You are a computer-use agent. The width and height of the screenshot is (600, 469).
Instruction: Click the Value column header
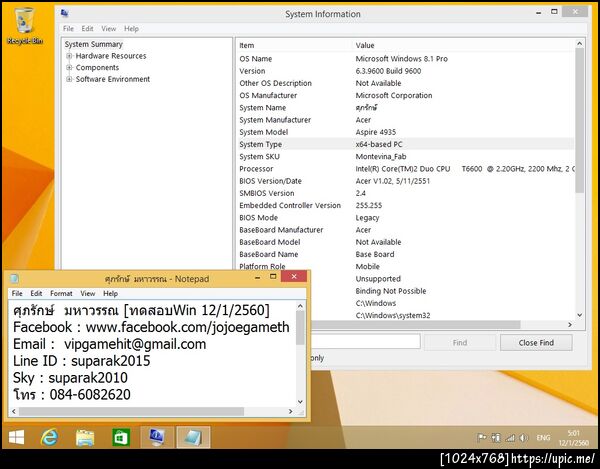(x=463, y=45)
